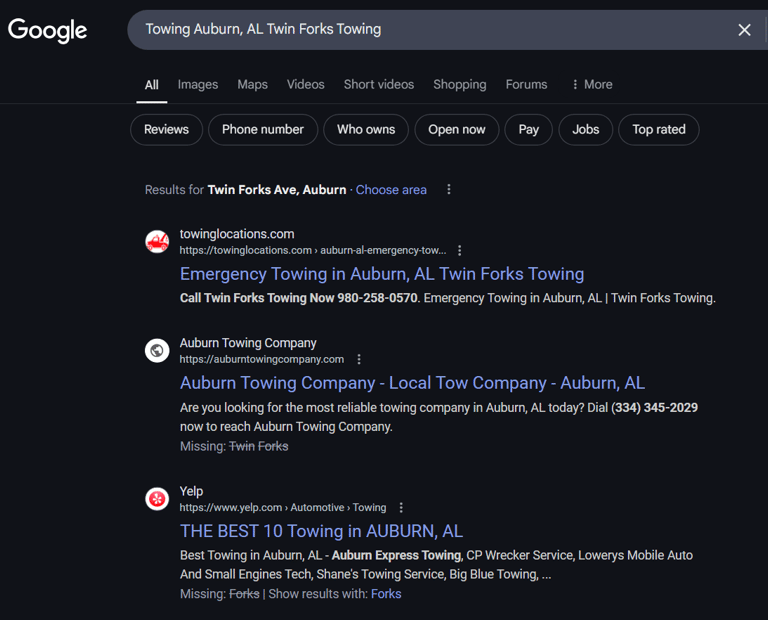Select the Who owns chip
The image size is (768, 620).
(x=366, y=130)
